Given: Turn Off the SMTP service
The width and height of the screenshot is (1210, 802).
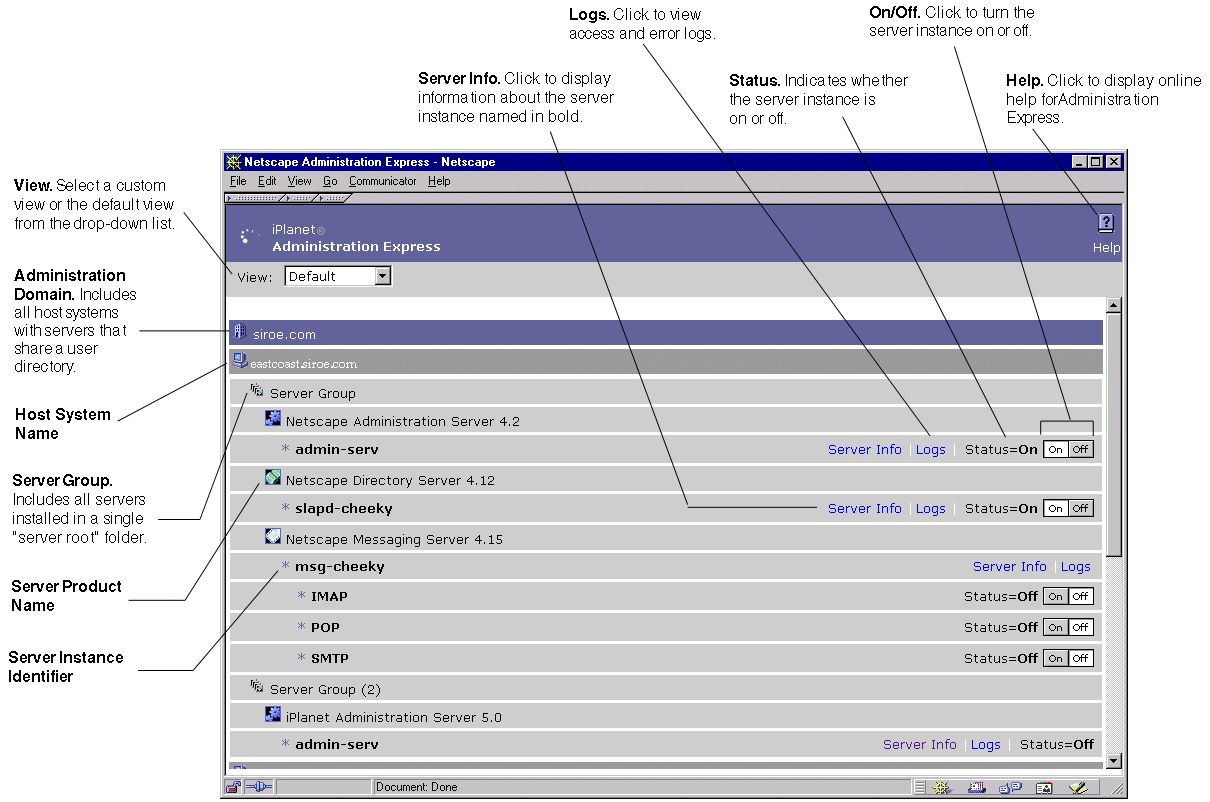Looking at the screenshot, I should coord(1081,659).
